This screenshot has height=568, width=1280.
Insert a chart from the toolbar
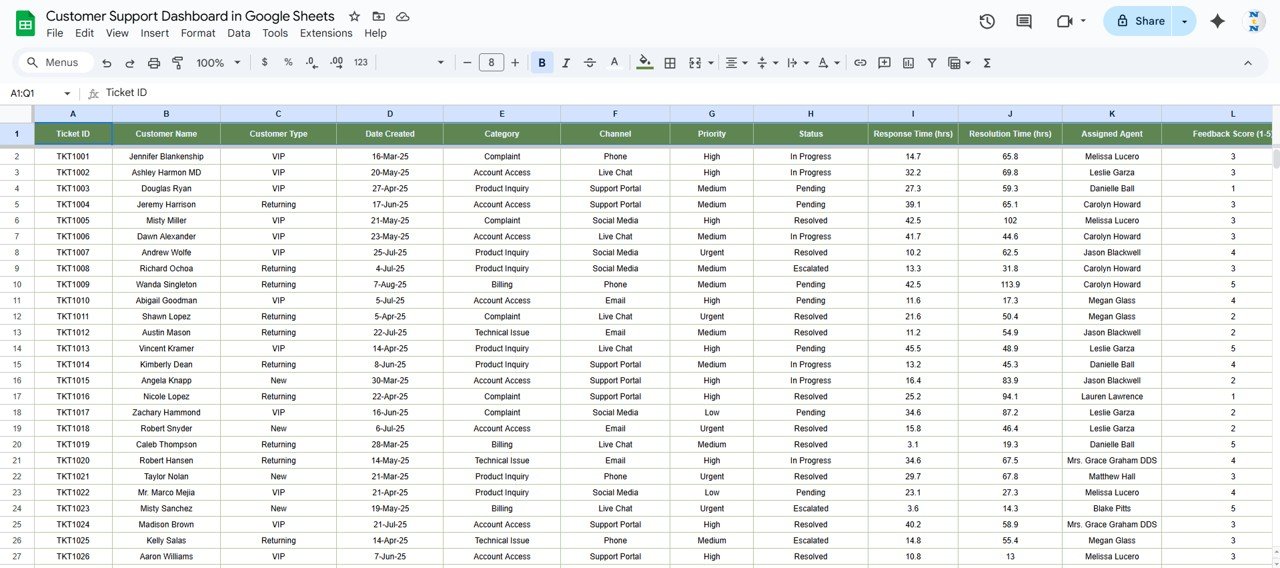[x=908, y=63]
